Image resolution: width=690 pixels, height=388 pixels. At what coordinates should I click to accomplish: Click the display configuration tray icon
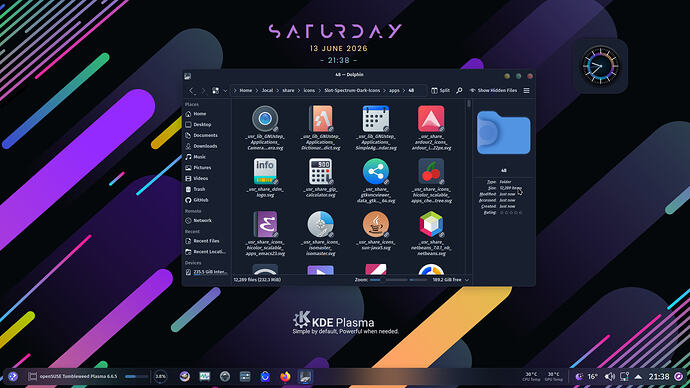point(624,377)
